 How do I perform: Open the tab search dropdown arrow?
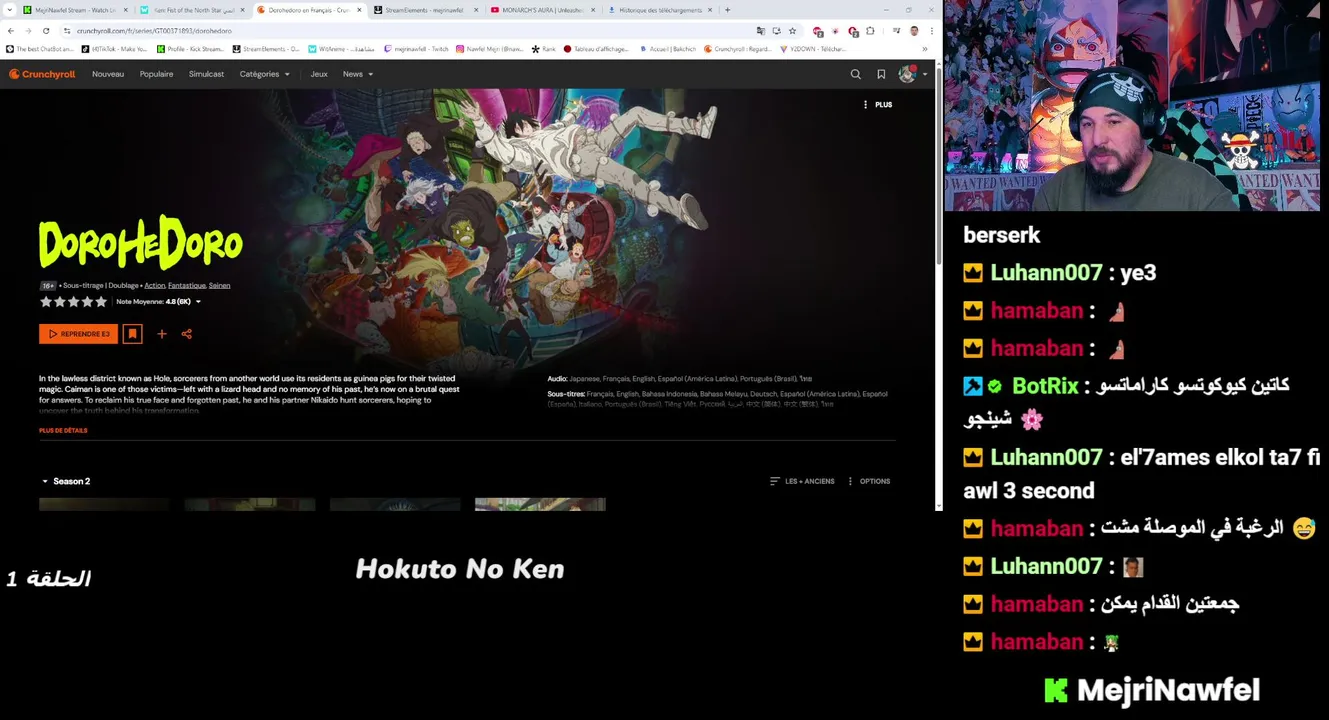[x=11, y=10]
